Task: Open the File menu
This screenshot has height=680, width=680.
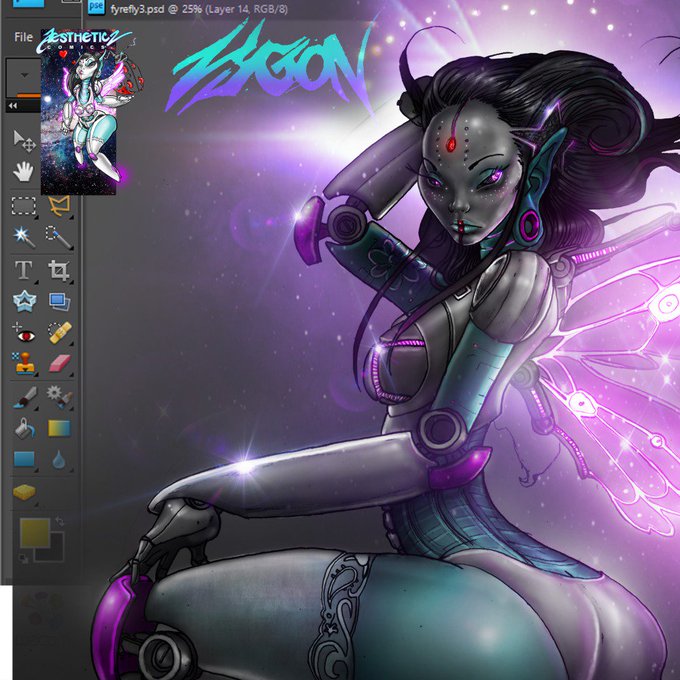Action: click(x=23, y=37)
